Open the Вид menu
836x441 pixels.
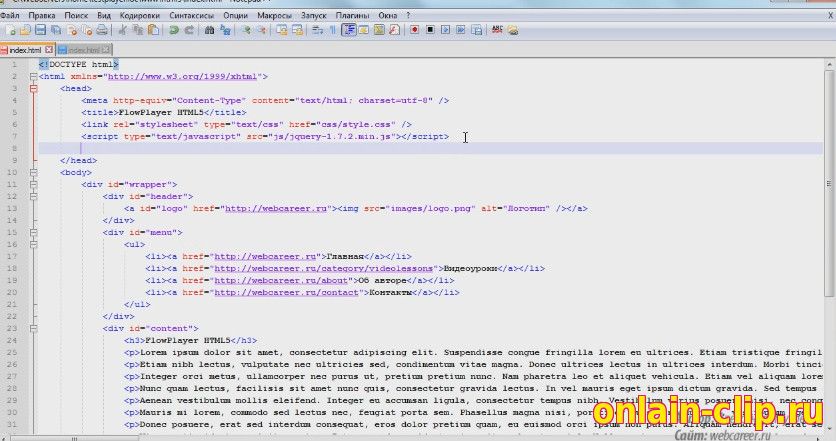(x=104, y=15)
